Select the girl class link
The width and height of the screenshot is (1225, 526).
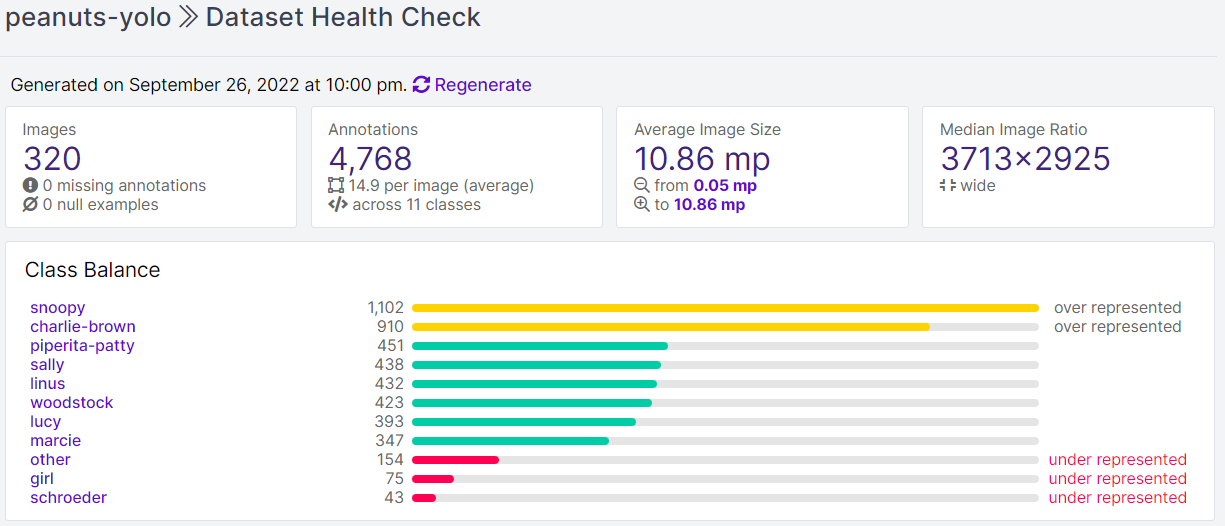42,479
